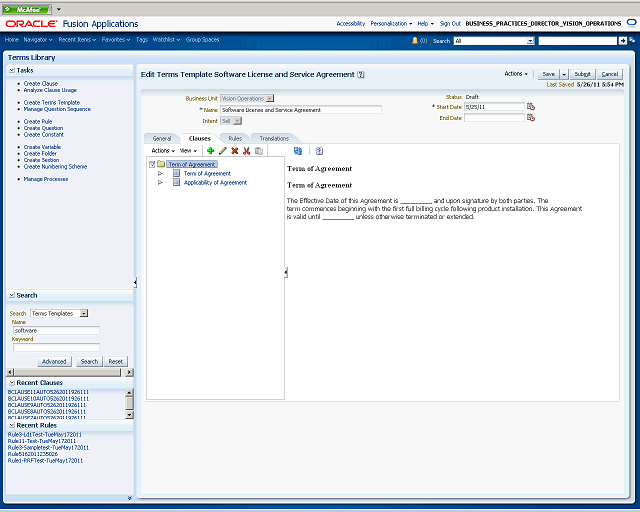Click the McAfee toolbar logo
Image resolution: width=640 pixels, height=512 pixels.
coord(27,9)
